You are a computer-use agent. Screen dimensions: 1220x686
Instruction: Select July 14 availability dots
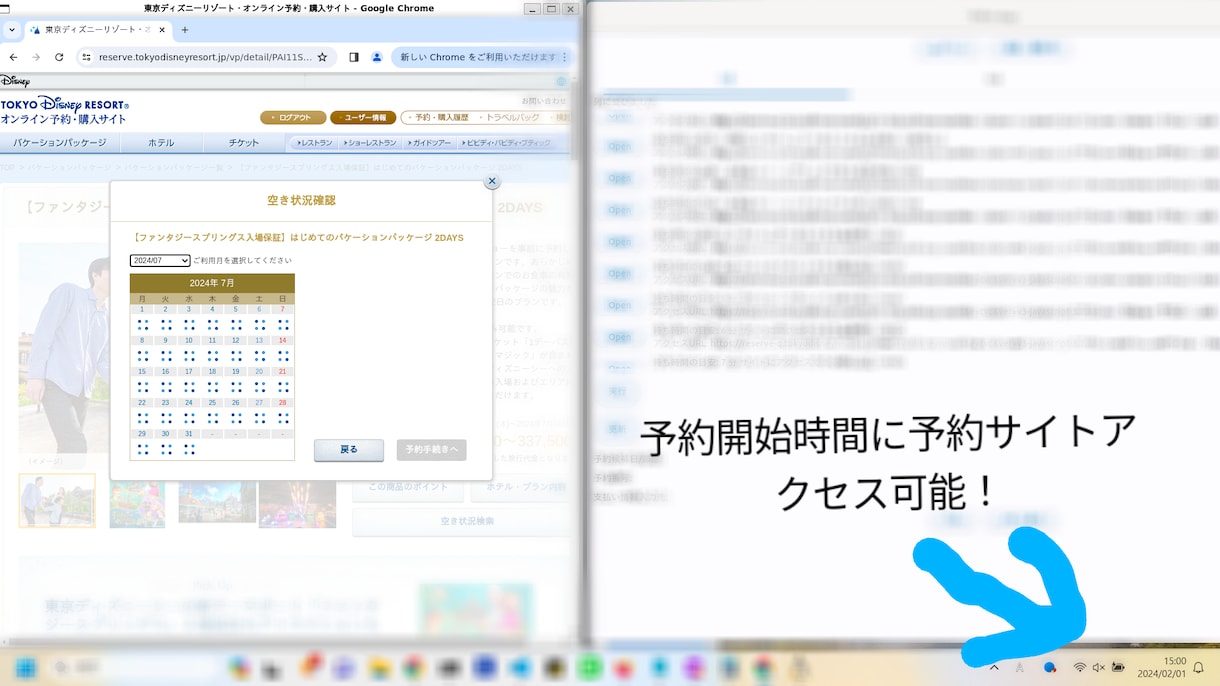[x=283, y=355]
